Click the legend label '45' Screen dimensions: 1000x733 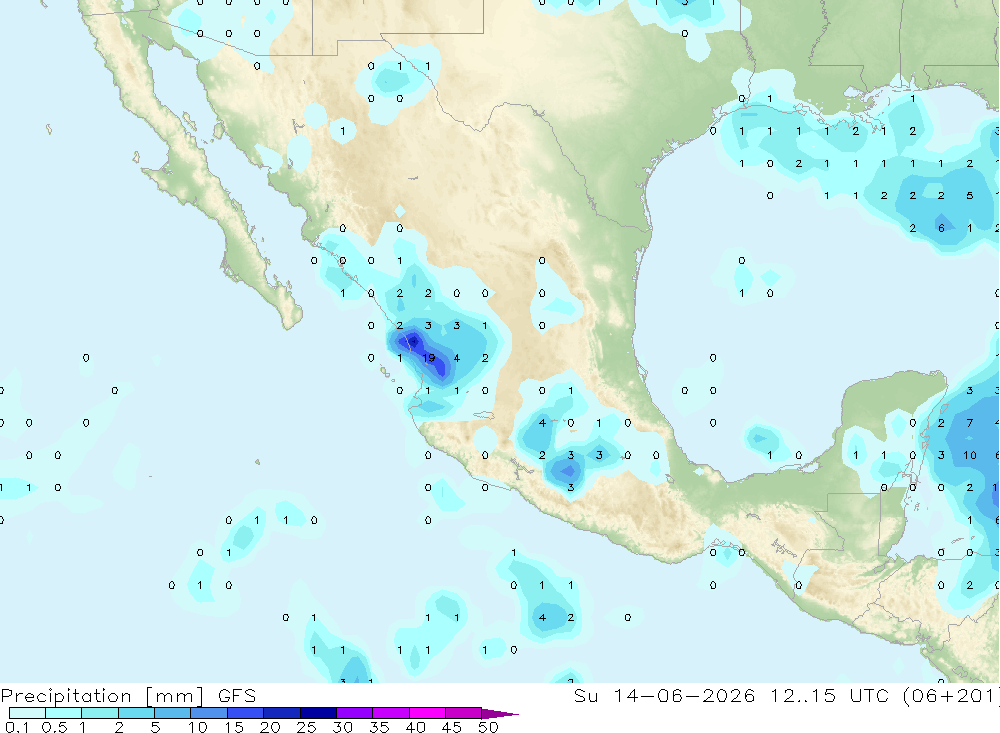point(452,727)
